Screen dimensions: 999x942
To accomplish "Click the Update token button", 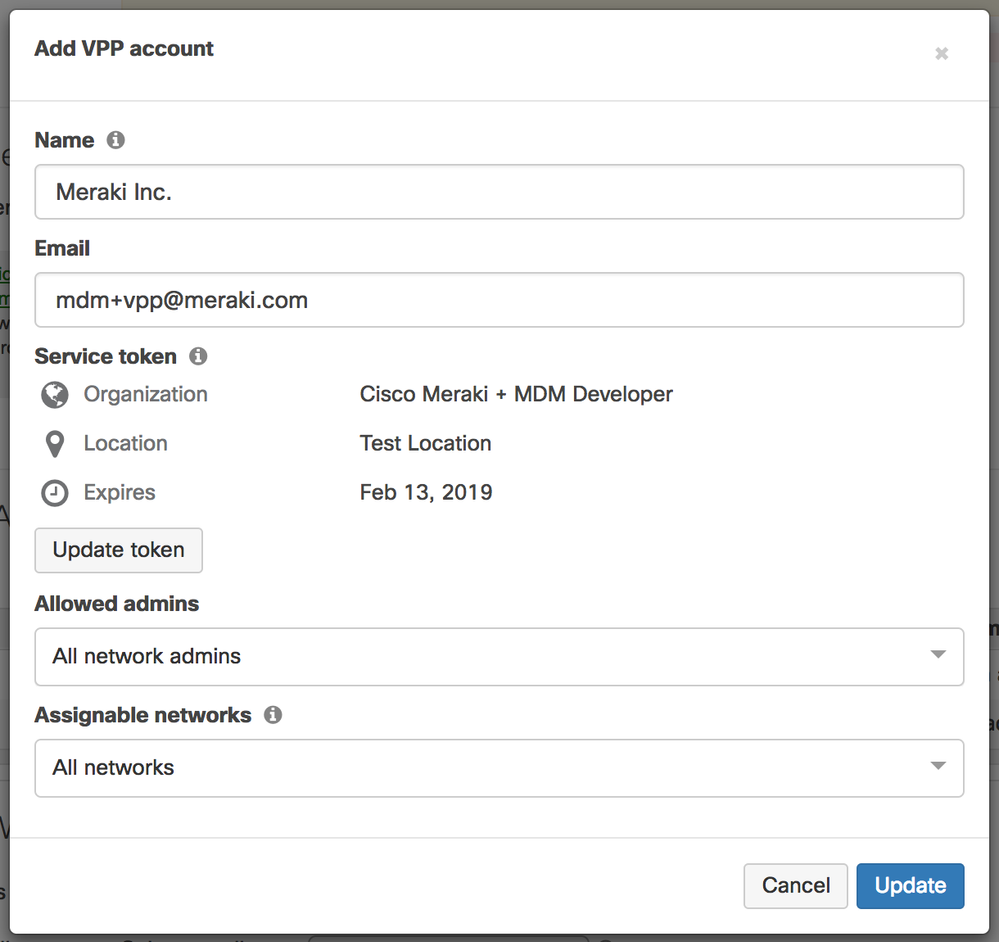I will 119,550.
